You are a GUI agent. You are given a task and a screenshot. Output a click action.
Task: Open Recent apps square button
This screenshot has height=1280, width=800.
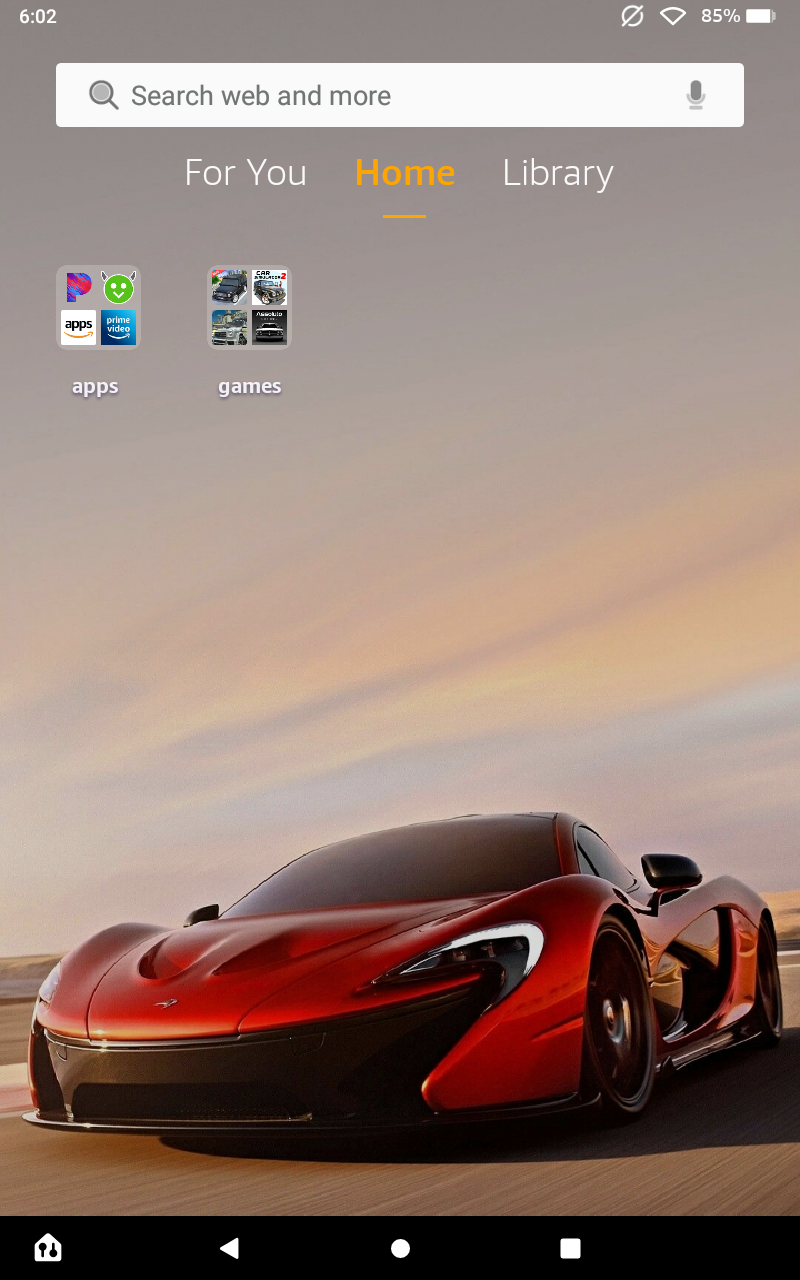(x=570, y=1248)
